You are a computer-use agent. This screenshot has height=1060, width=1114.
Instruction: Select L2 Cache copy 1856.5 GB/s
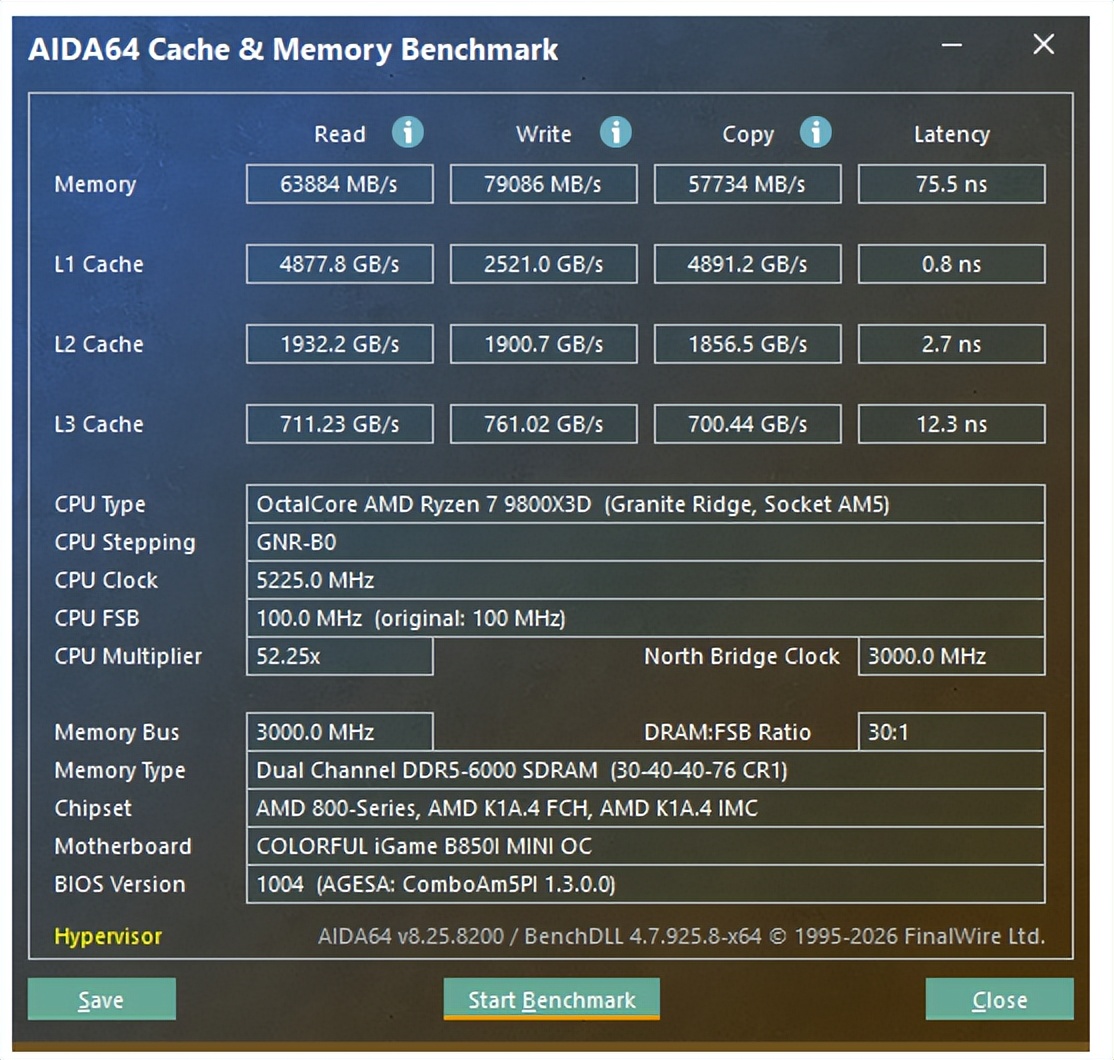[x=747, y=344]
